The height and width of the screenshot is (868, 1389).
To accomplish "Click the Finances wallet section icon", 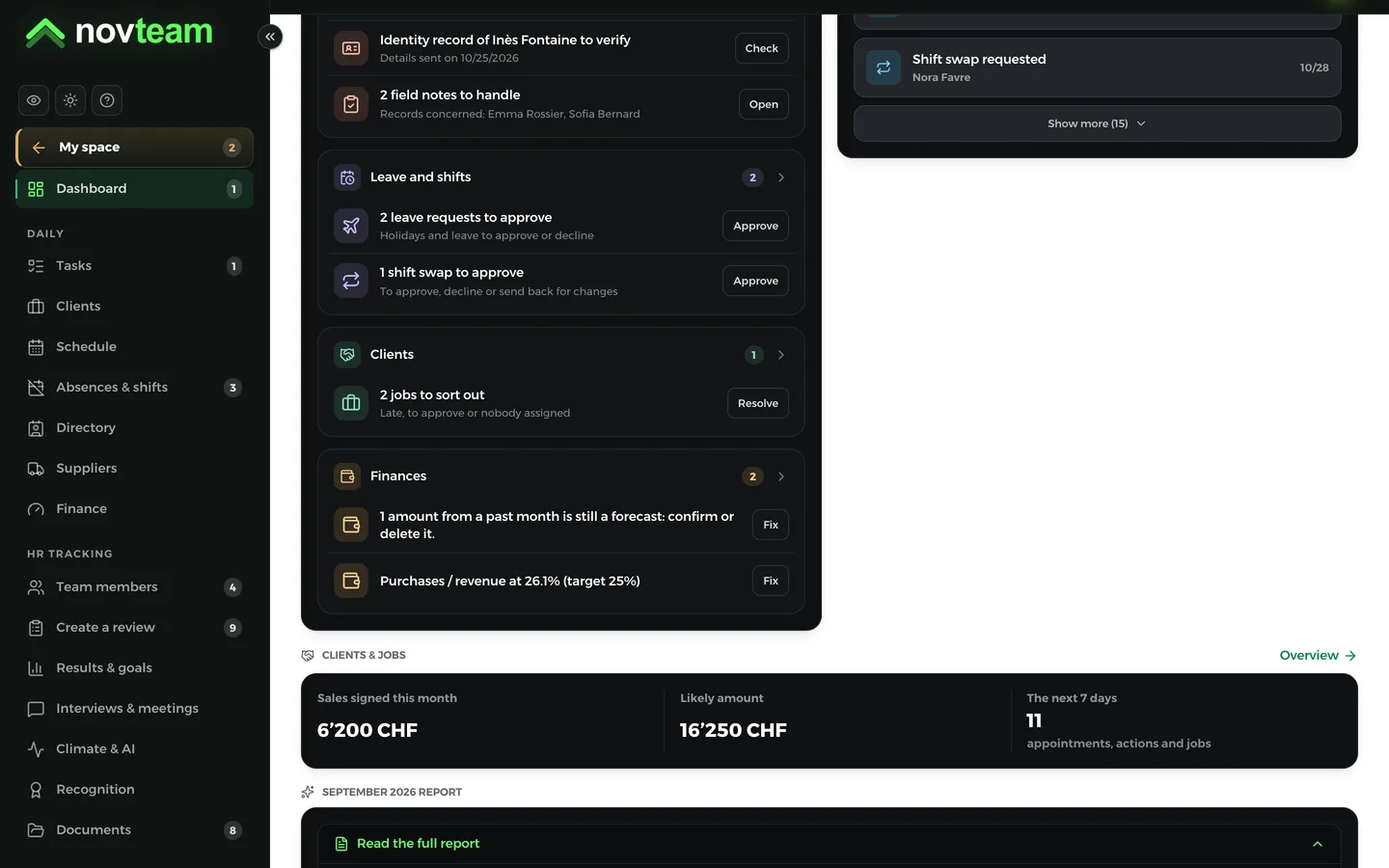I will pos(347,476).
